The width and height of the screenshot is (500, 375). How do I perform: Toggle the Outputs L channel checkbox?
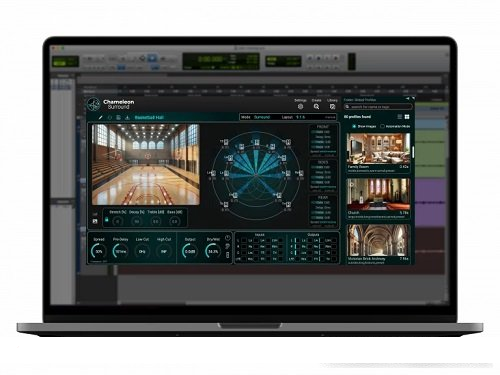pyautogui.click(x=297, y=240)
